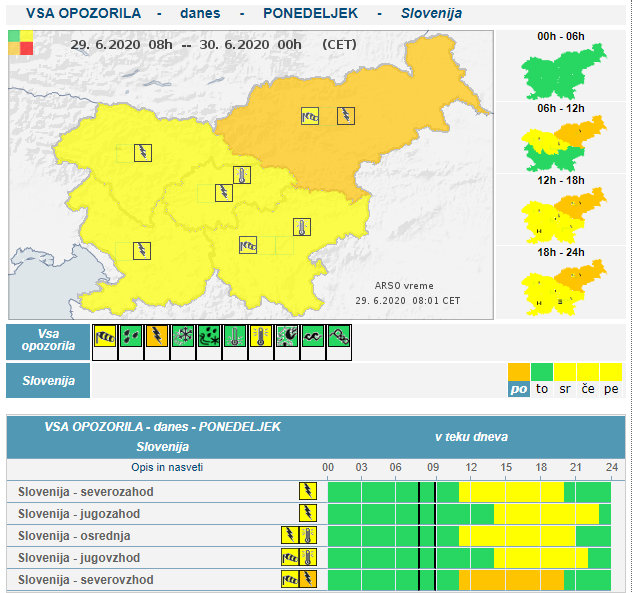Viewport: 632px width, 593px height.
Task: Click the thermometer icon in the southeast map region
Action: [302, 227]
